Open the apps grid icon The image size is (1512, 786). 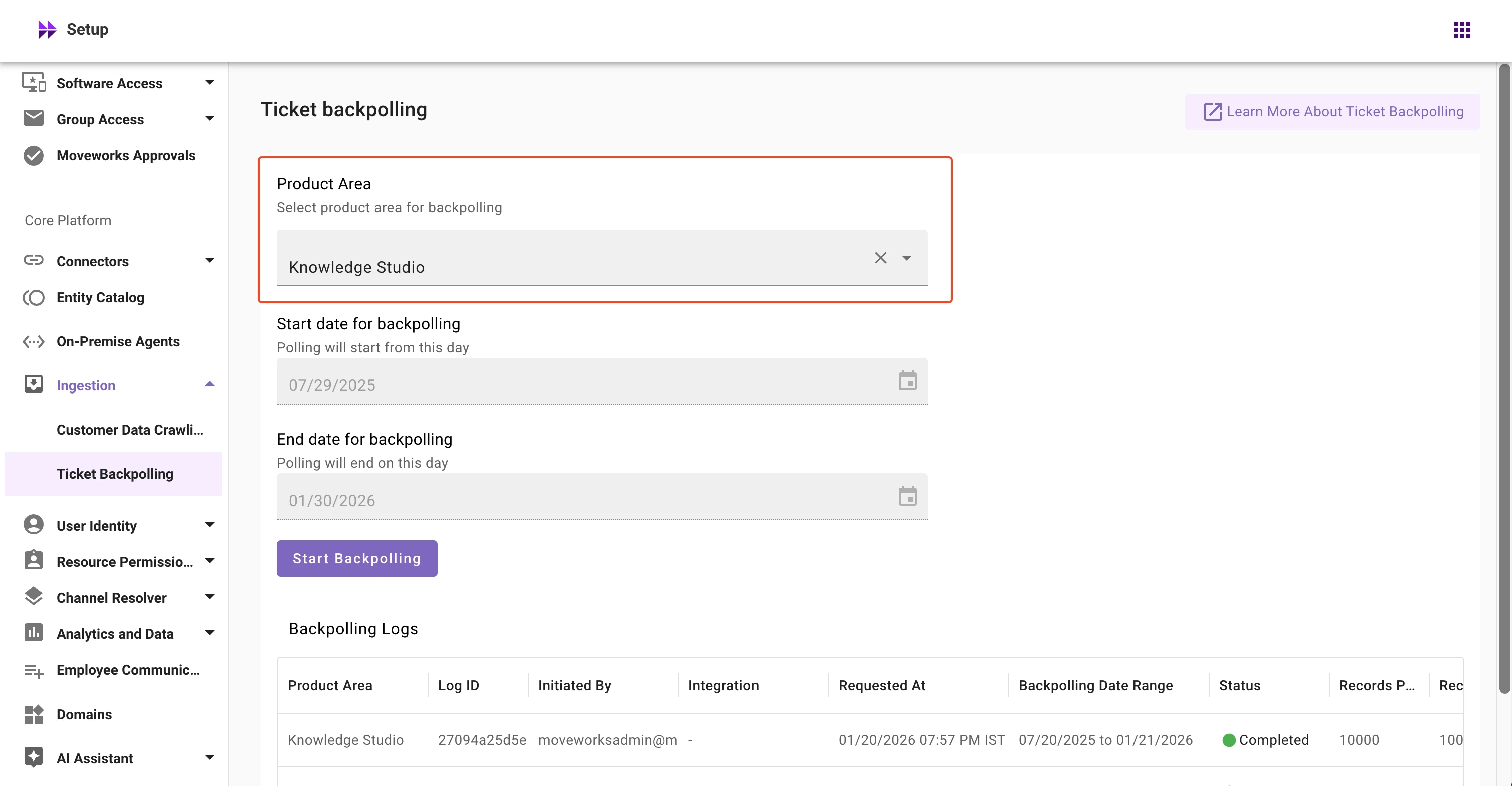1461,30
